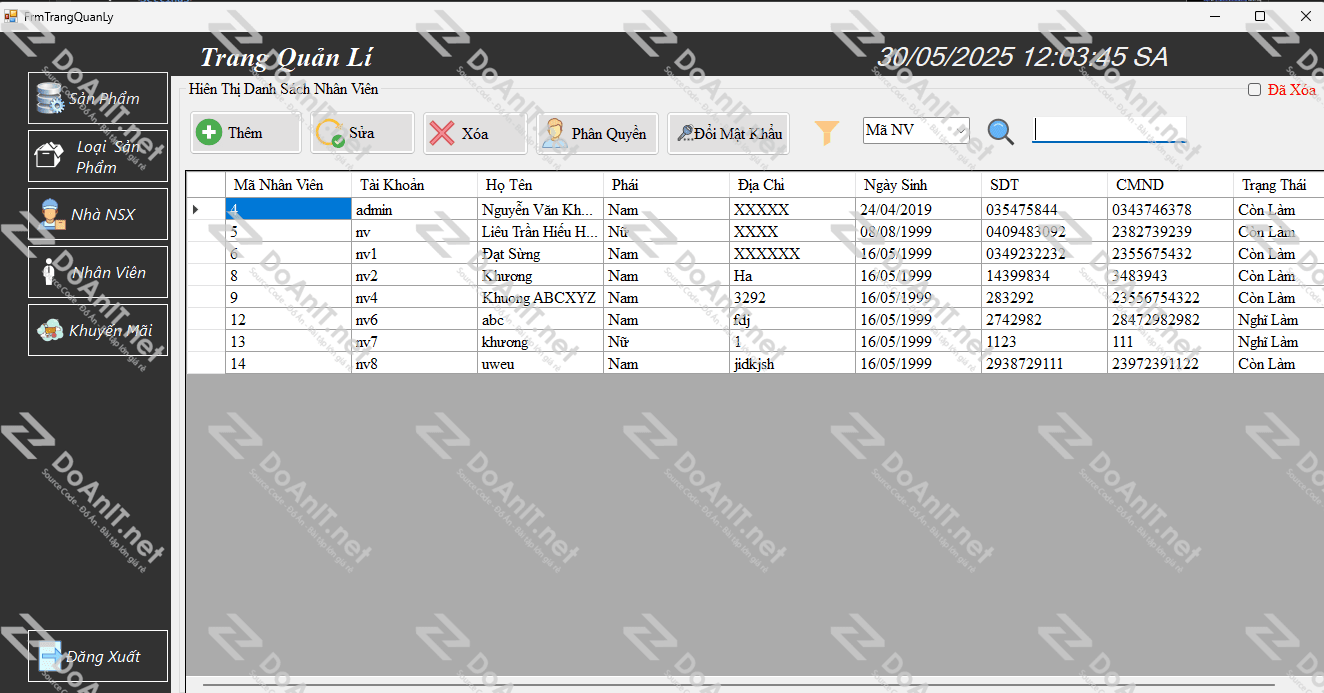Viewport: 1324px width, 693px height.
Task: Click the Đổi Mật Khẩu button
Action: click(728, 133)
